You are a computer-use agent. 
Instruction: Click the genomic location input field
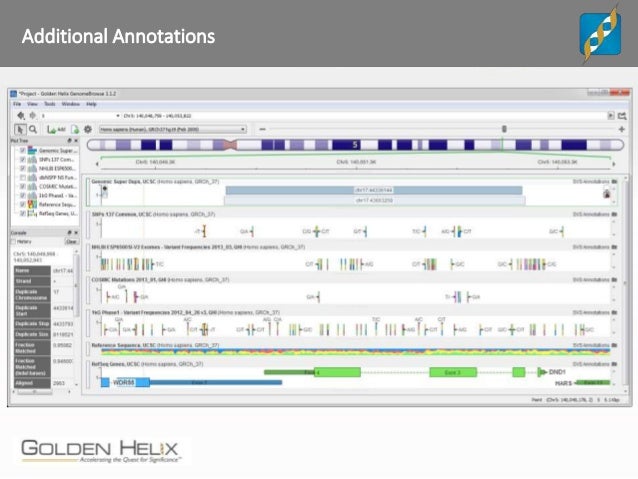pyautogui.click(x=364, y=116)
